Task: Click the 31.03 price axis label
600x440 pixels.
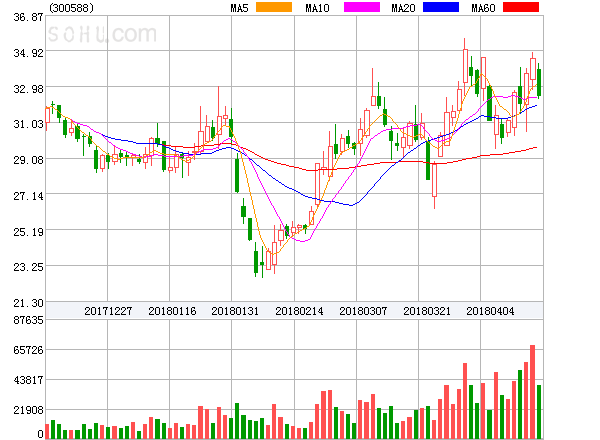Action: [x=28, y=124]
